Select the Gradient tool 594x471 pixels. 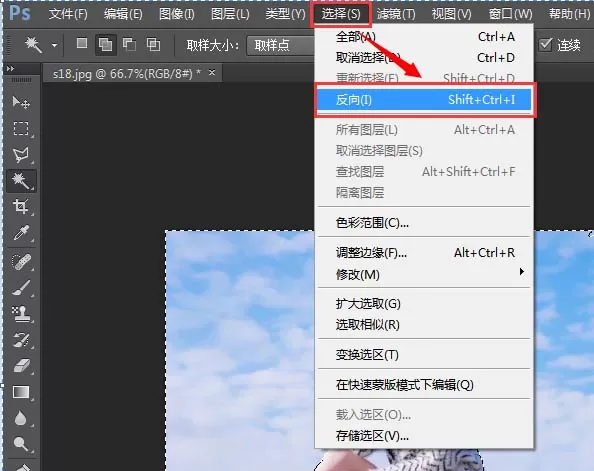pos(21,392)
